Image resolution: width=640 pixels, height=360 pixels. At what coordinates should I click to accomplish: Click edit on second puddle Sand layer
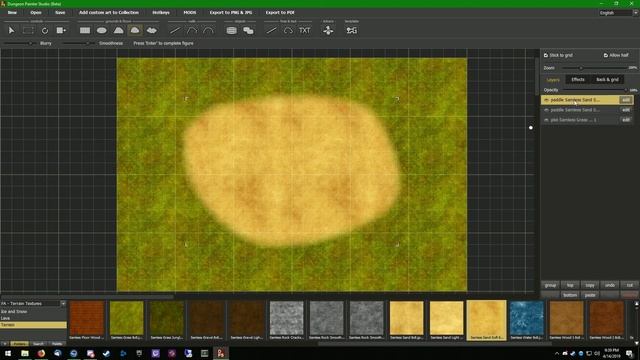tap(626, 110)
